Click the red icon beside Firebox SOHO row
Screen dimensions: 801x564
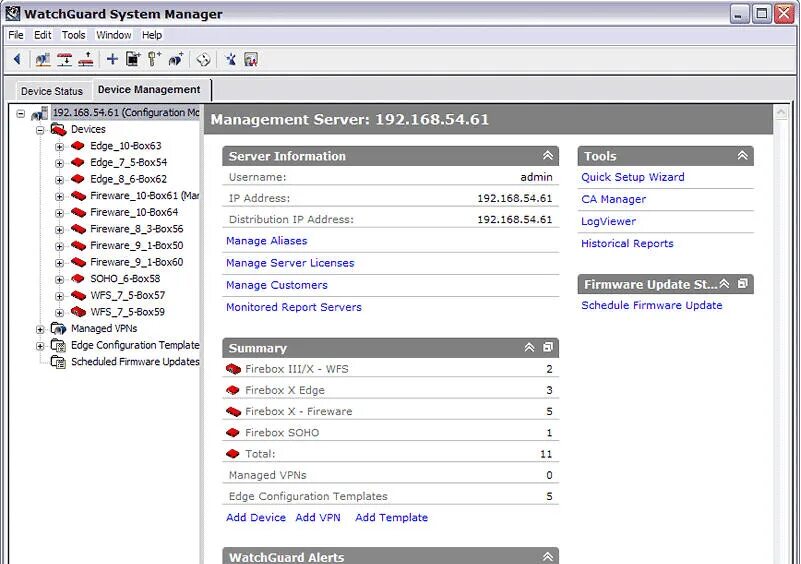pos(232,433)
